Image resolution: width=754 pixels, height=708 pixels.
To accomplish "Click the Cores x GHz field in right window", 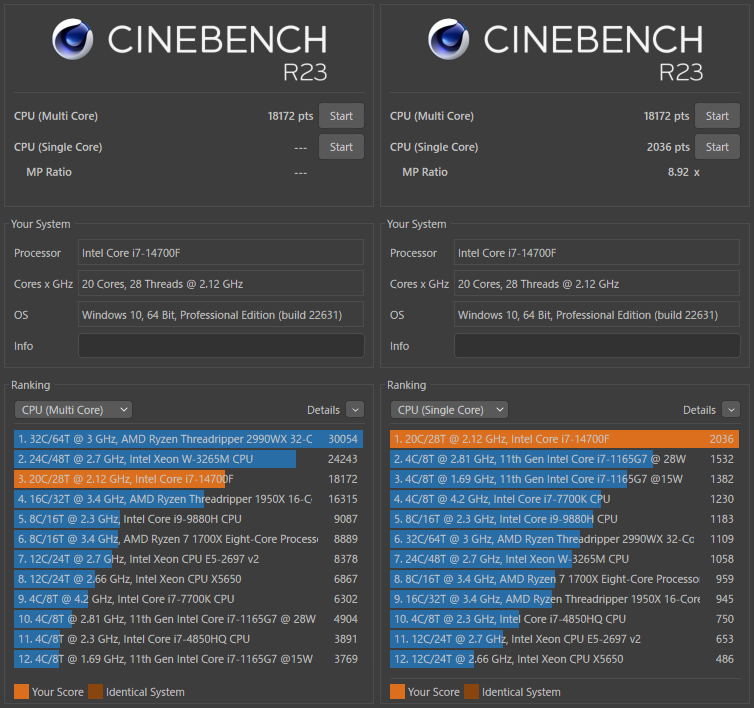I will click(597, 284).
